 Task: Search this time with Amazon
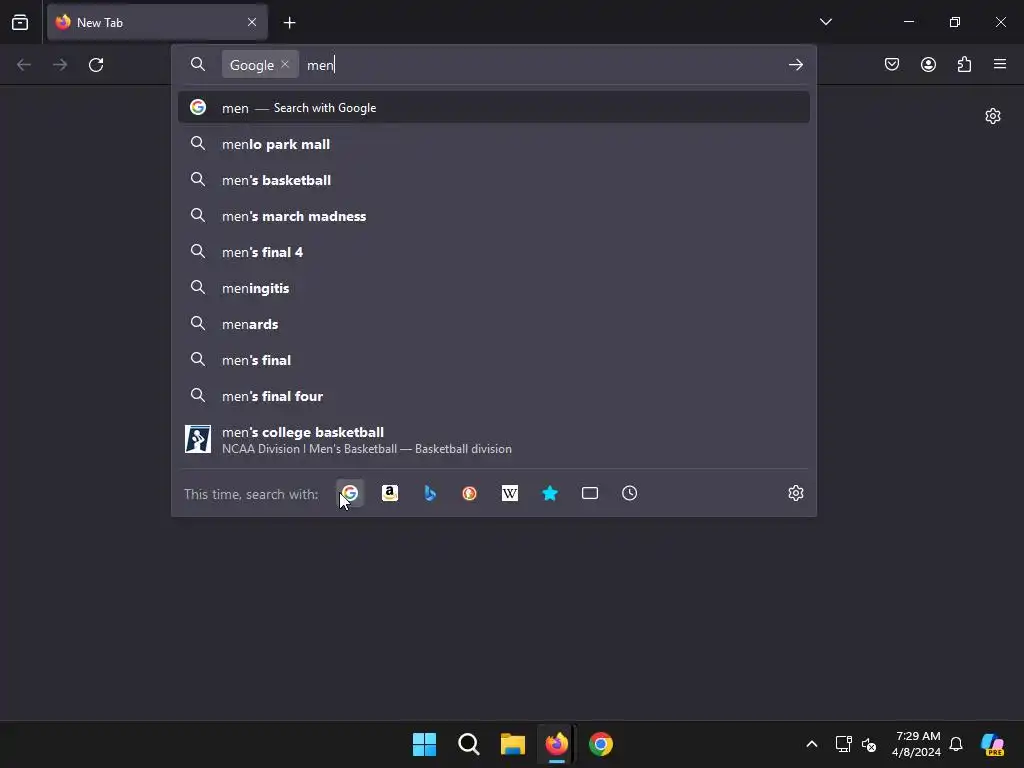[390, 493]
